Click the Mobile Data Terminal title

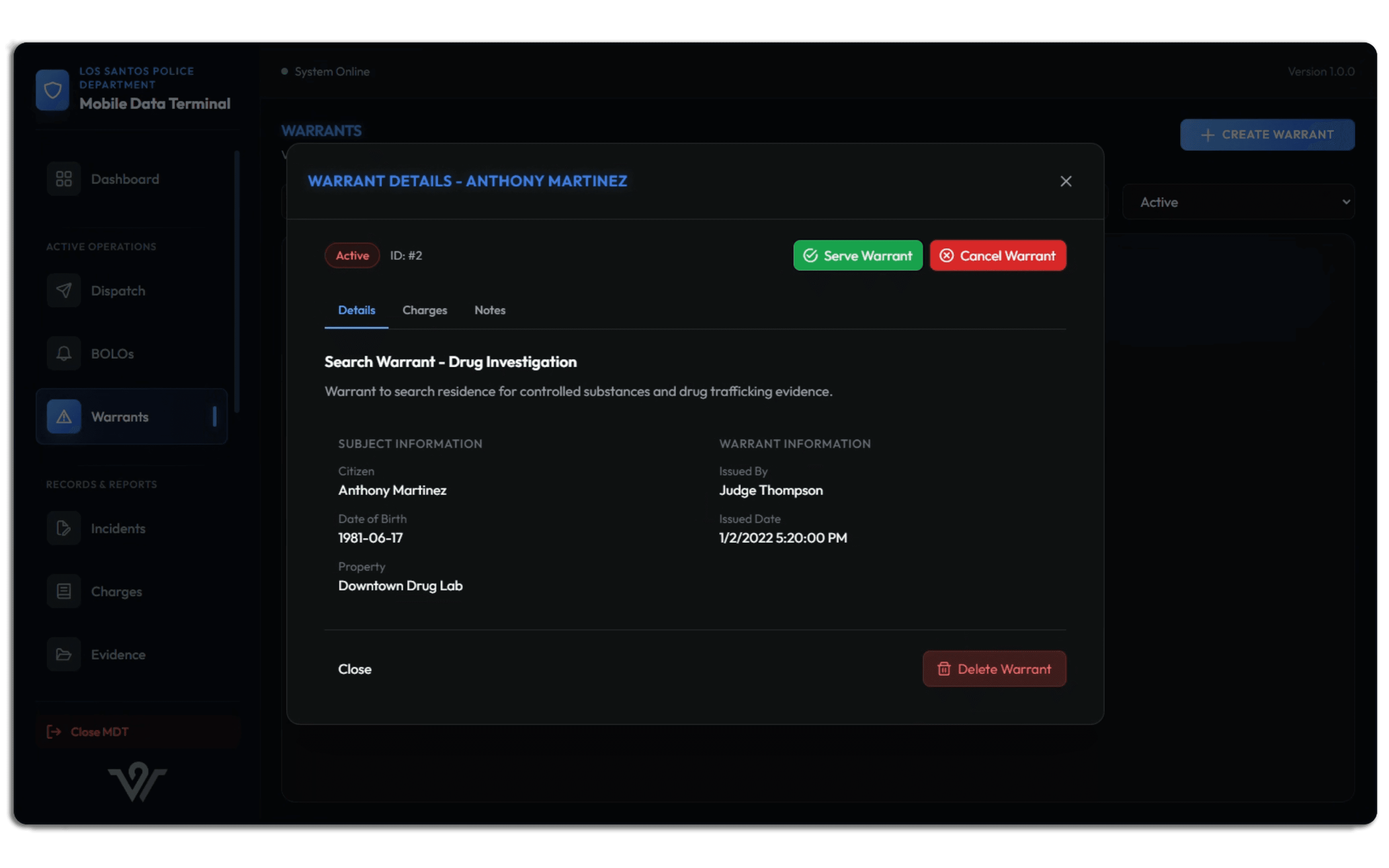[155, 104]
